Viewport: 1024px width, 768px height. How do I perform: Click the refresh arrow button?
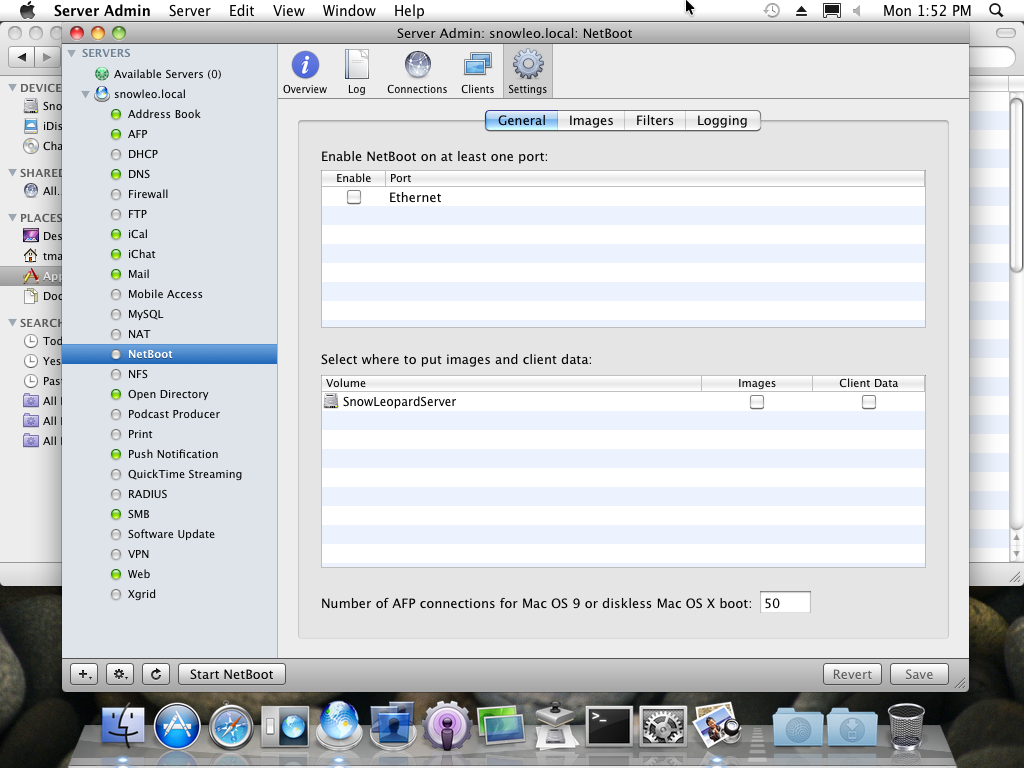[x=156, y=674]
